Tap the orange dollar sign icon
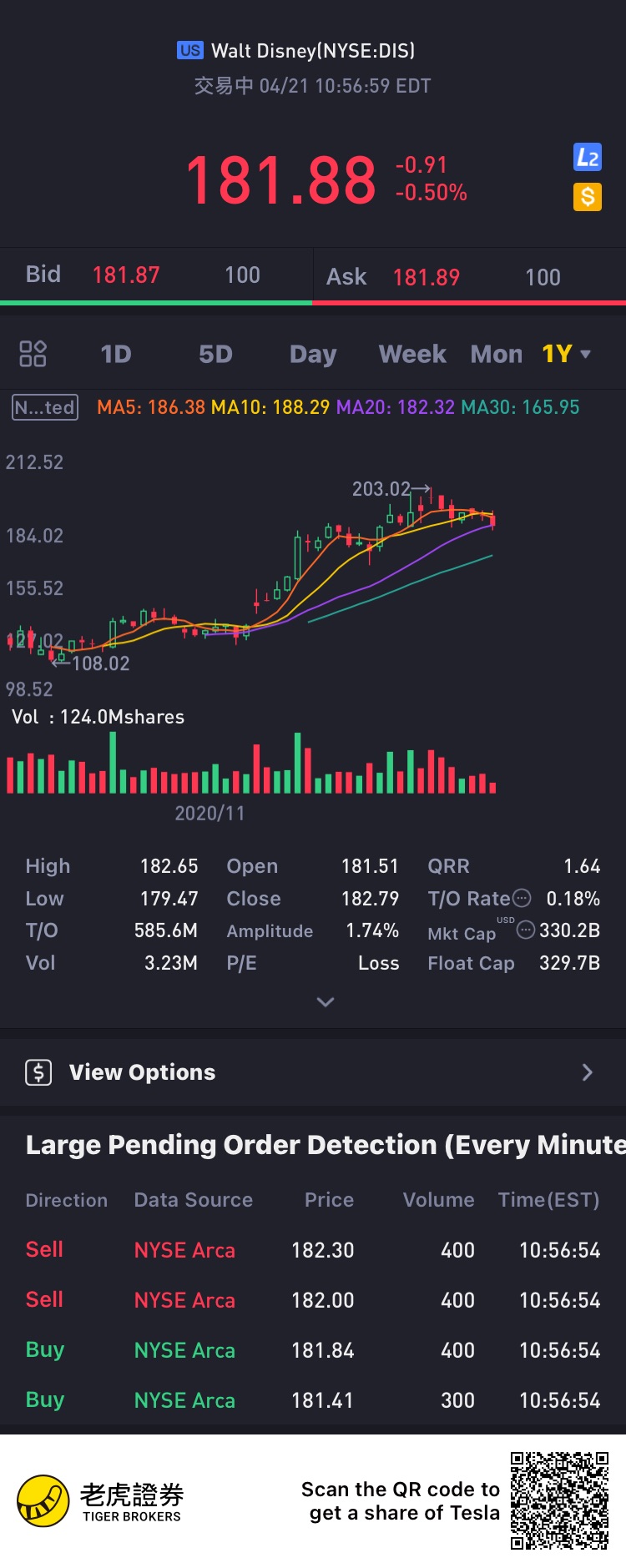The height and width of the screenshot is (1568, 626). [x=588, y=197]
